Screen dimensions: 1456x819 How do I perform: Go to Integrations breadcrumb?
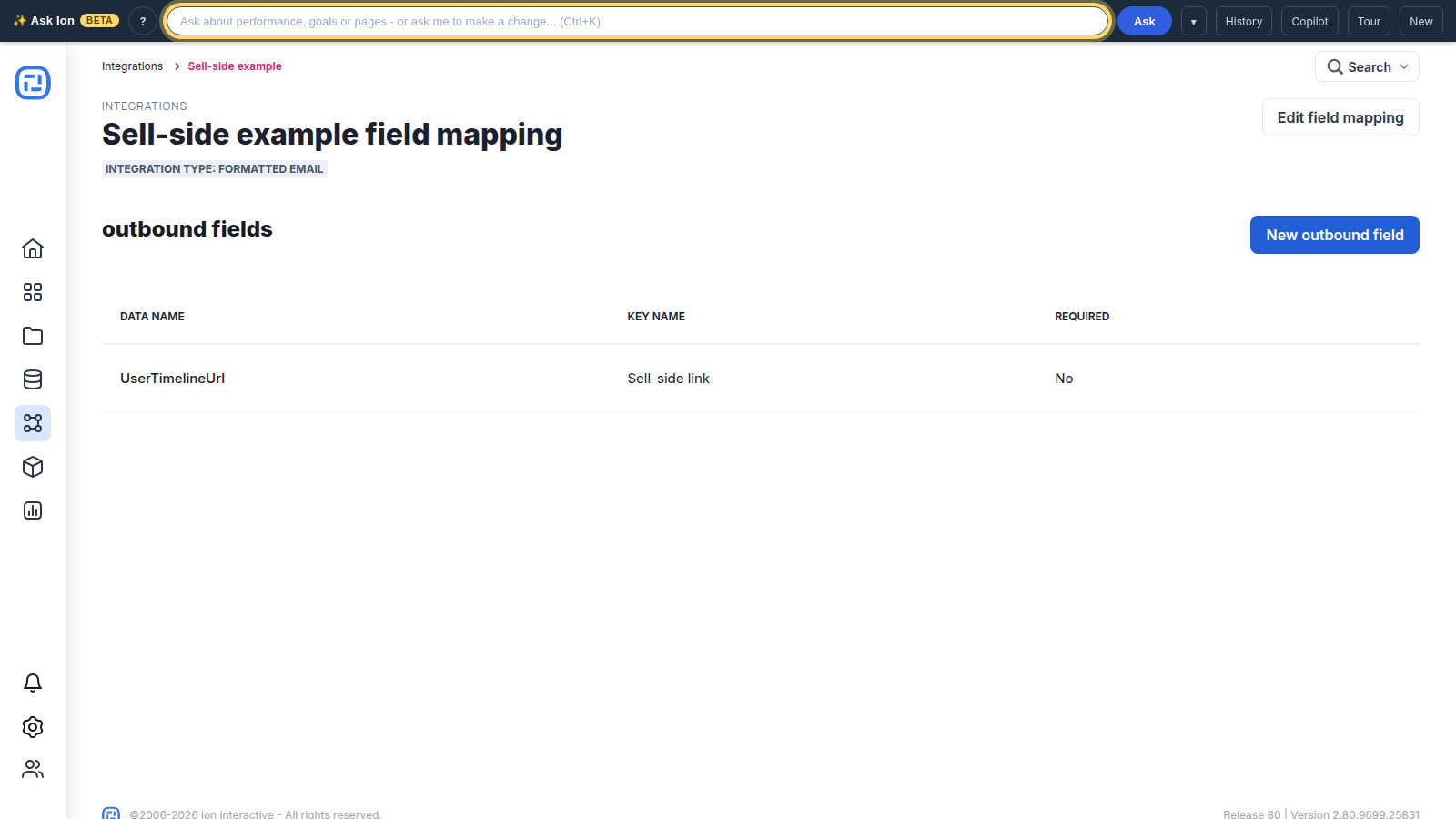click(132, 66)
